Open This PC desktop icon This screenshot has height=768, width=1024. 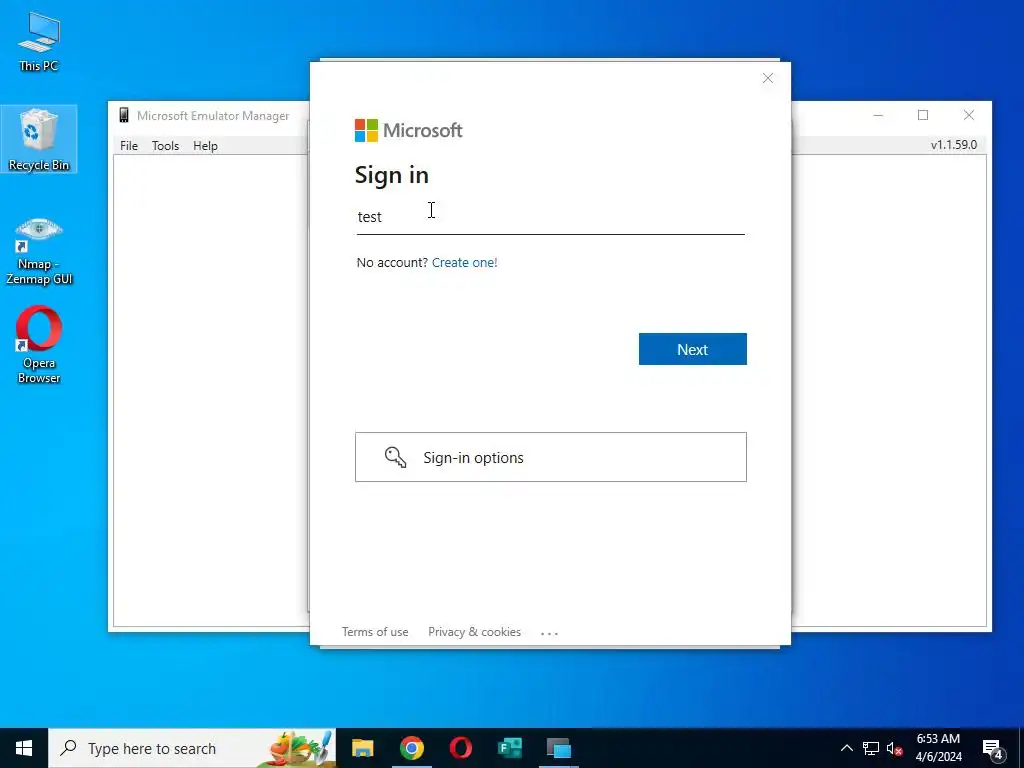point(39,41)
